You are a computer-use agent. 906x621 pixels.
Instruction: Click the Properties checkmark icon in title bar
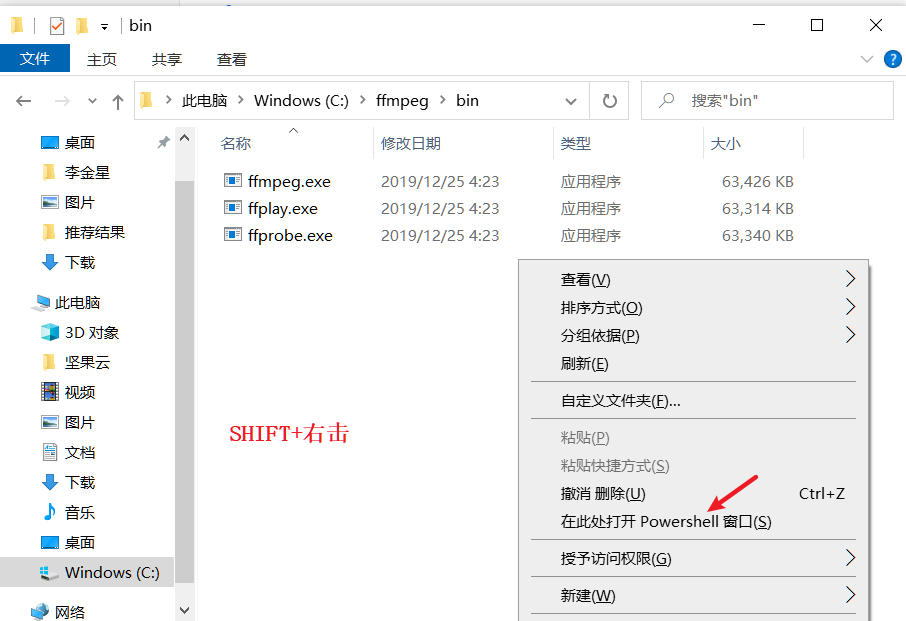[x=57, y=26]
